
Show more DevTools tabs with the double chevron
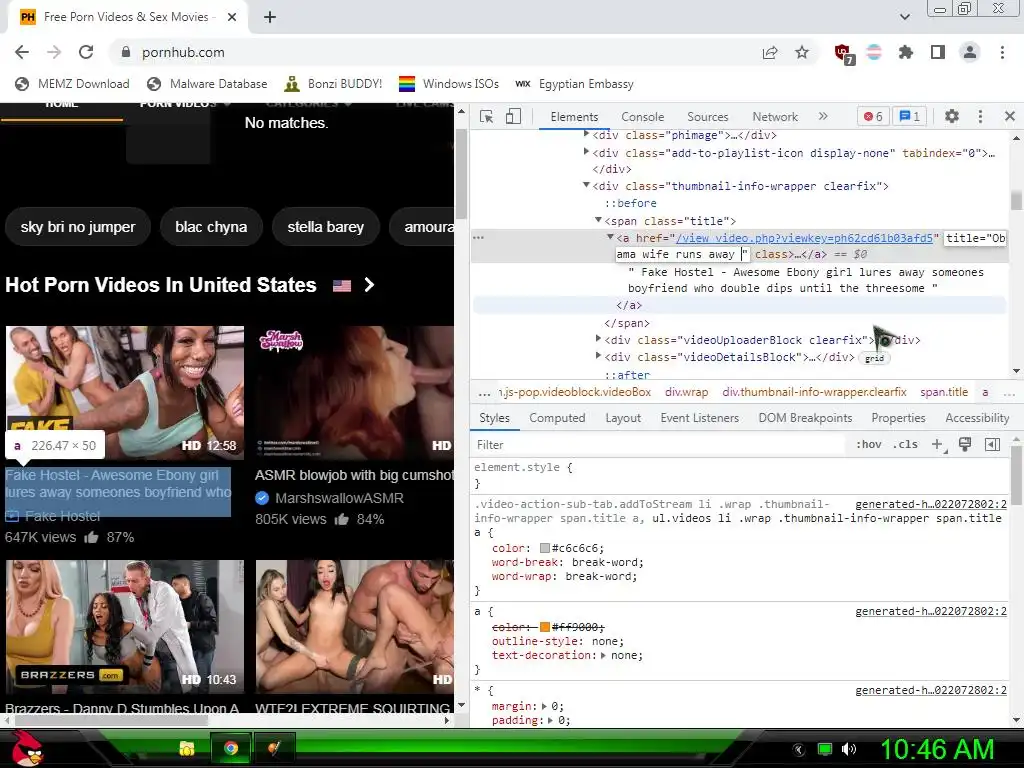click(x=823, y=116)
